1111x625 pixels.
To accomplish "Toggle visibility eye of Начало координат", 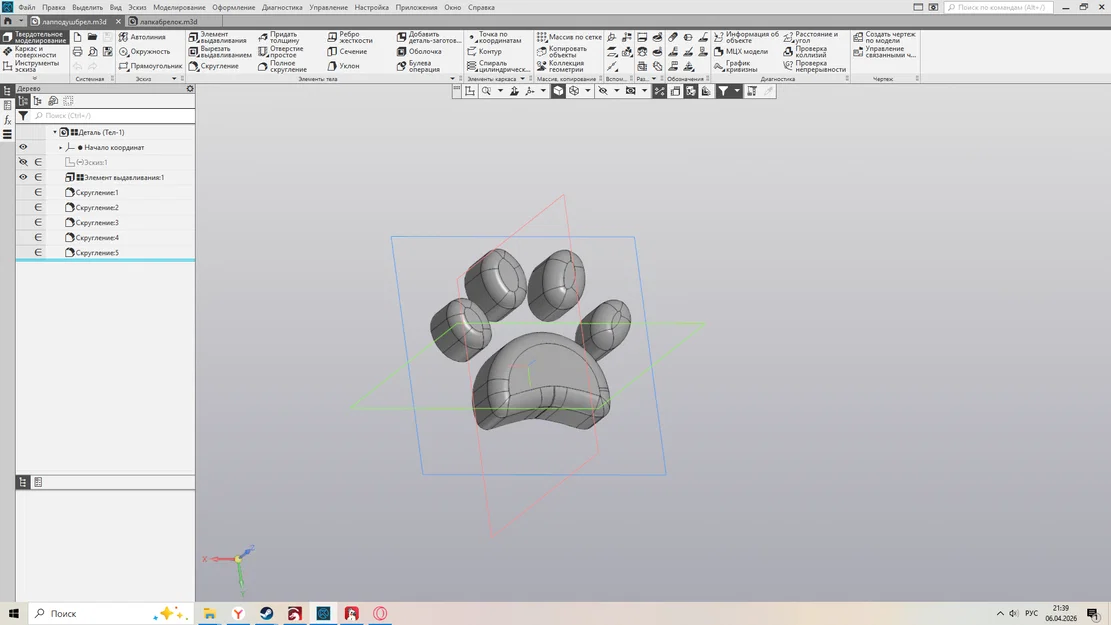I will click(23, 147).
